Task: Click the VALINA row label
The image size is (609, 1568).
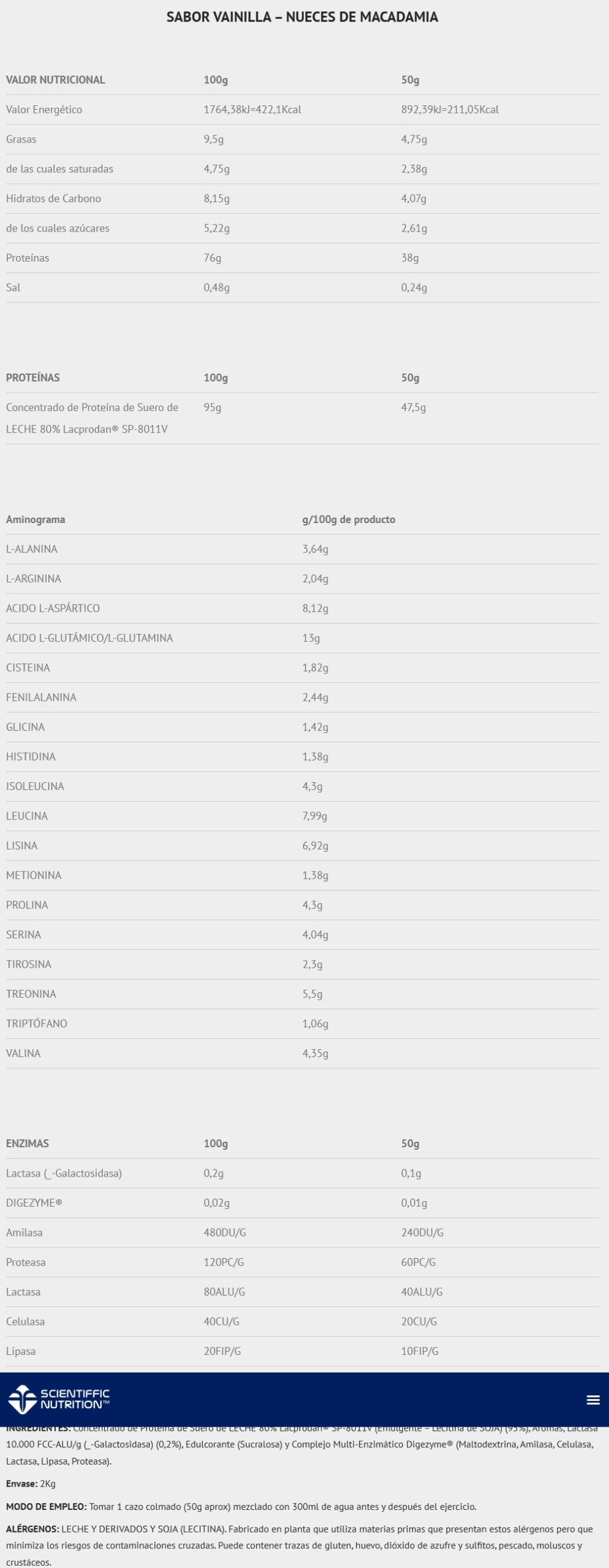Action: click(23, 1053)
